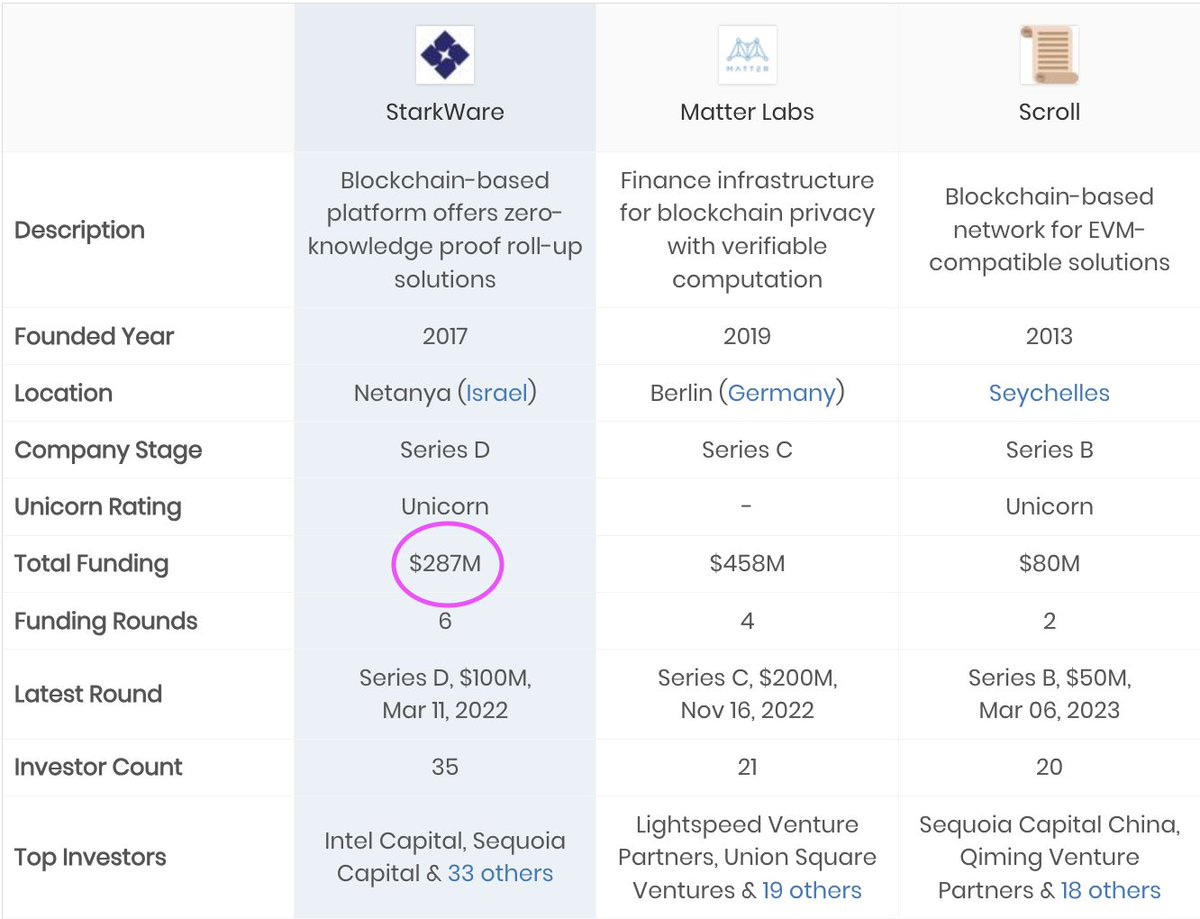This screenshot has height=919, width=1200.
Task: View StarkWare's 33 other investors
Action: [x=500, y=873]
